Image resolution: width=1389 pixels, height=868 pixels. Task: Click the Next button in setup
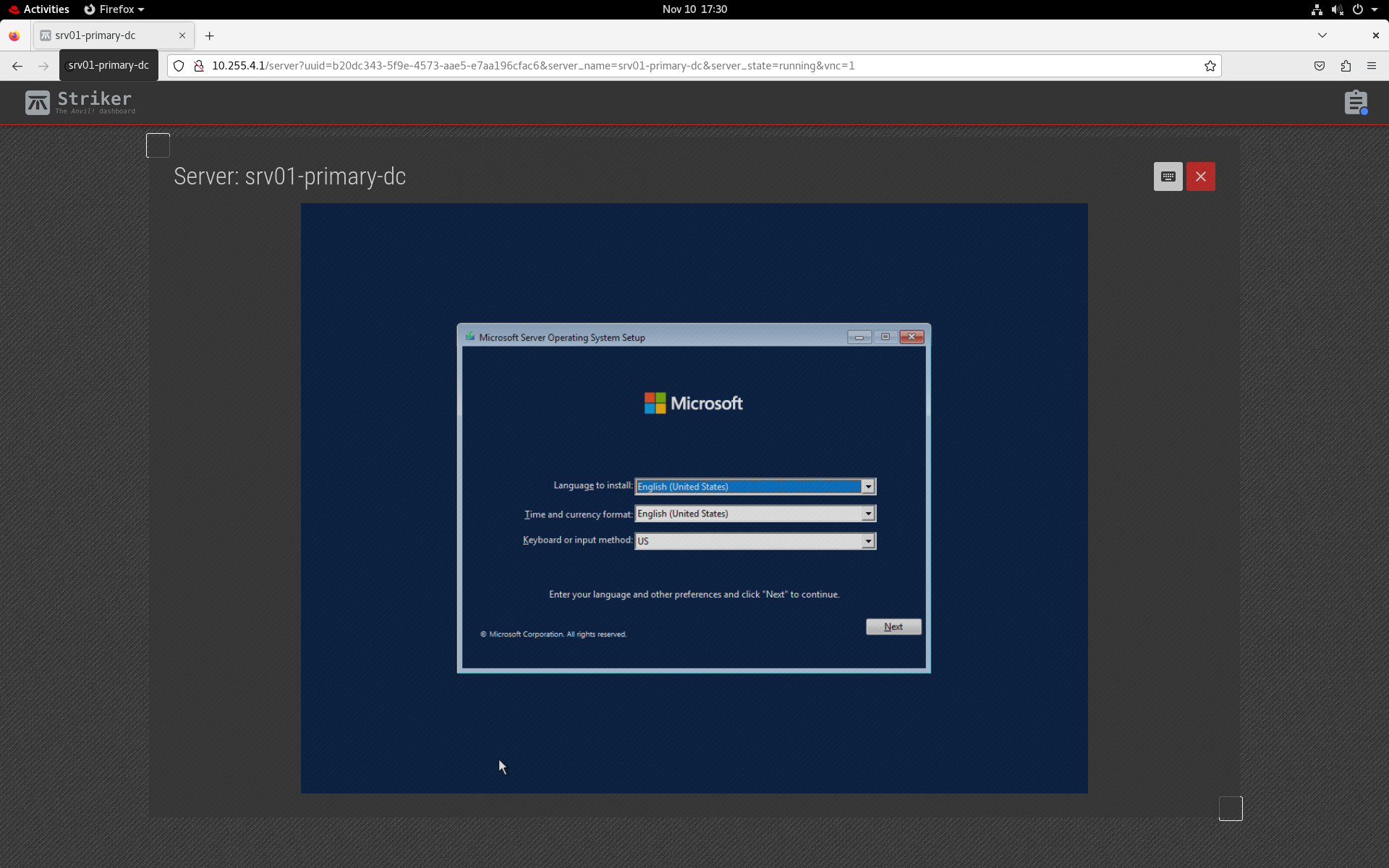tap(893, 626)
